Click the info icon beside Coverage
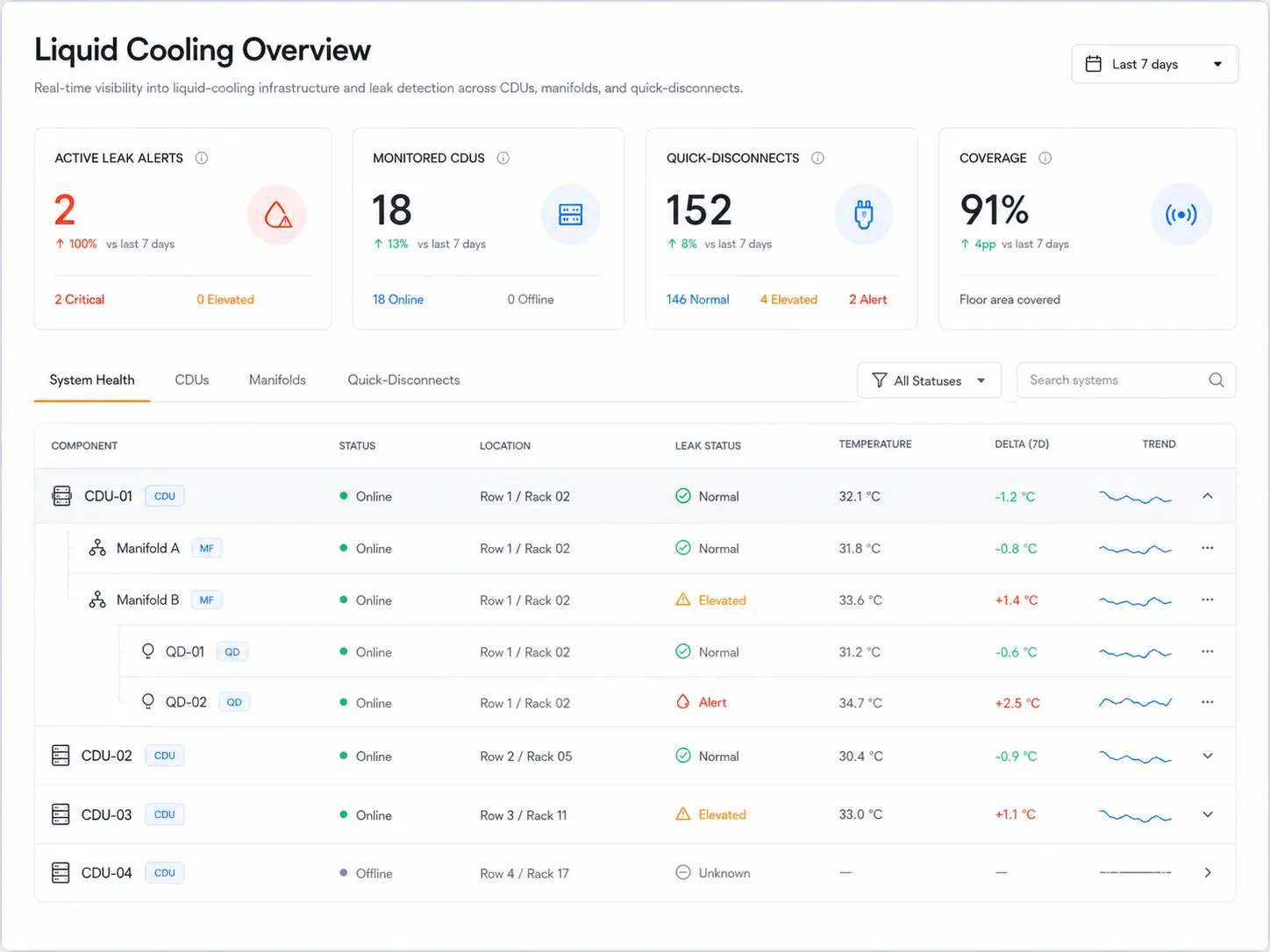Image resolution: width=1270 pixels, height=952 pixels. (x=1045, y=158)
